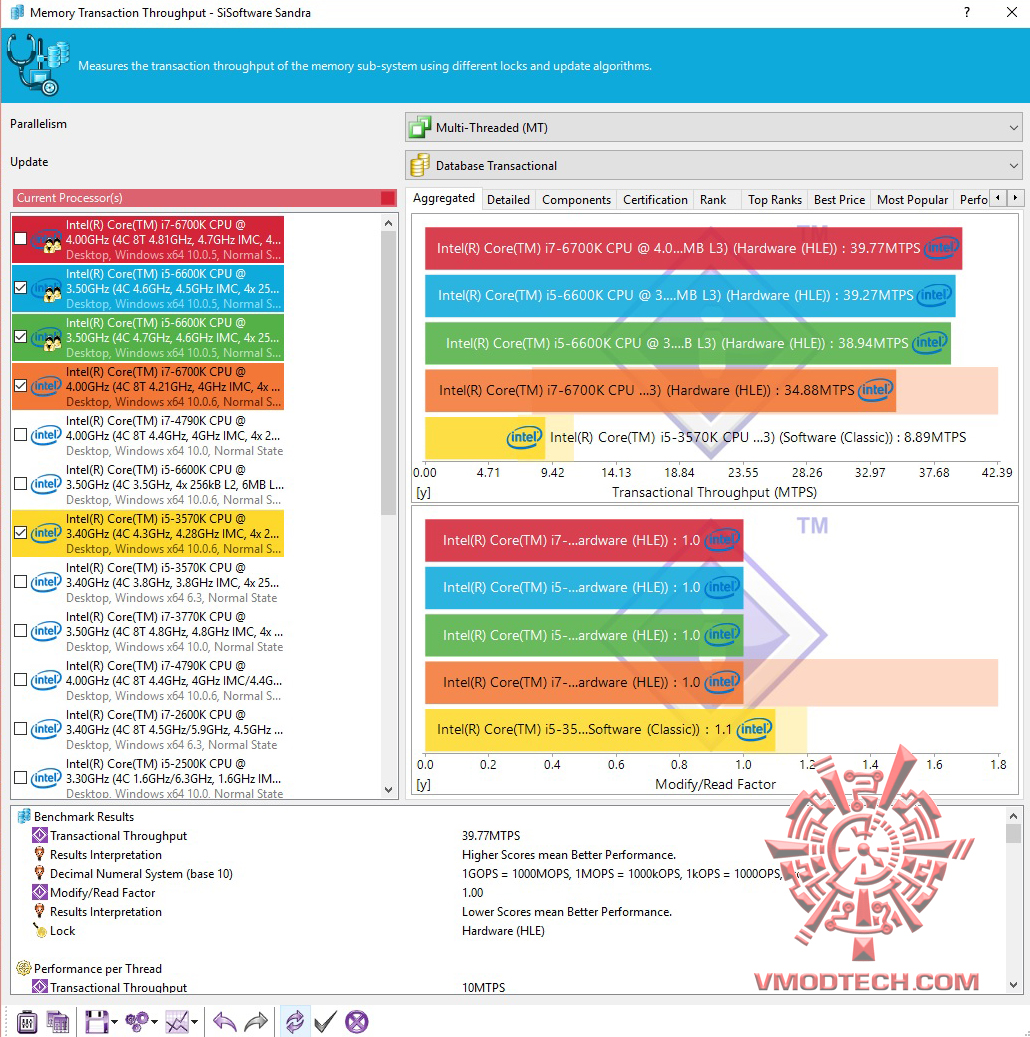Image resolution: width=1030 pixels, height=1037 pixels.
Task: Select the green i5-6600K 38.94MTPS bar
Action: pyautogui.click(x=687, y=343)
